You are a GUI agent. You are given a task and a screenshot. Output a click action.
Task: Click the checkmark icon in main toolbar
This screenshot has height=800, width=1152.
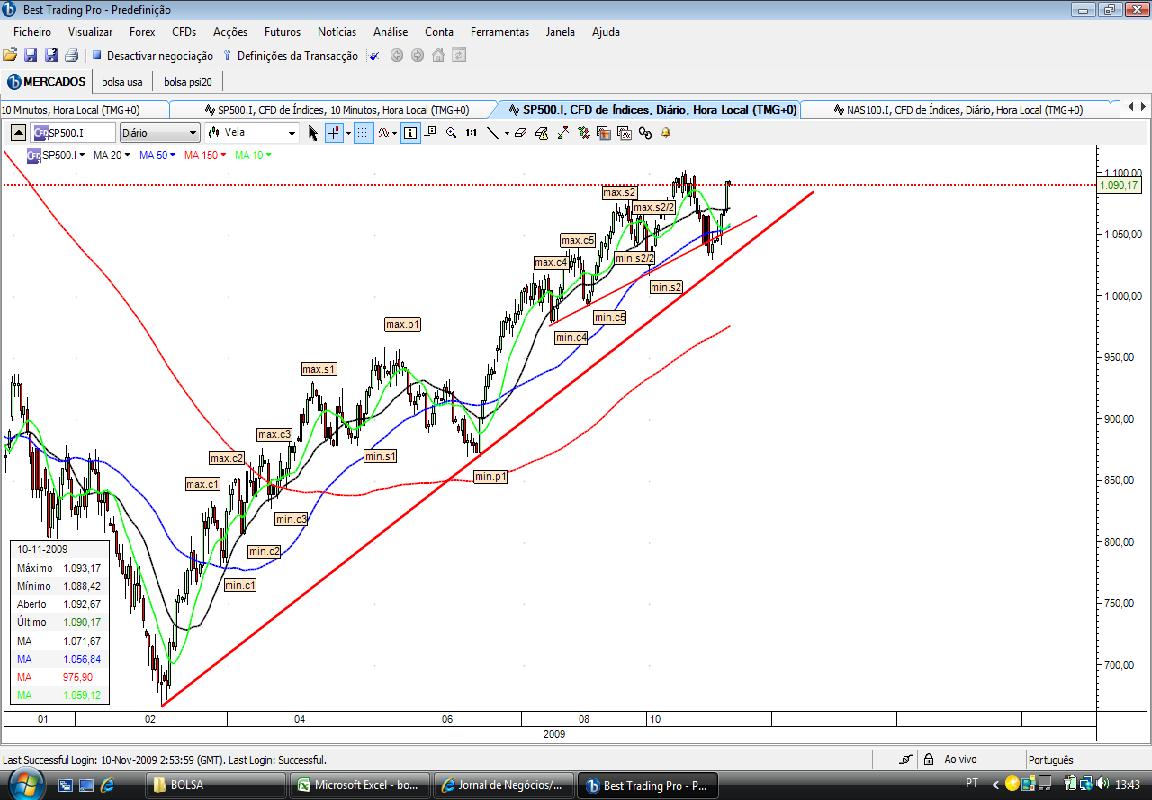pos(375,56)
